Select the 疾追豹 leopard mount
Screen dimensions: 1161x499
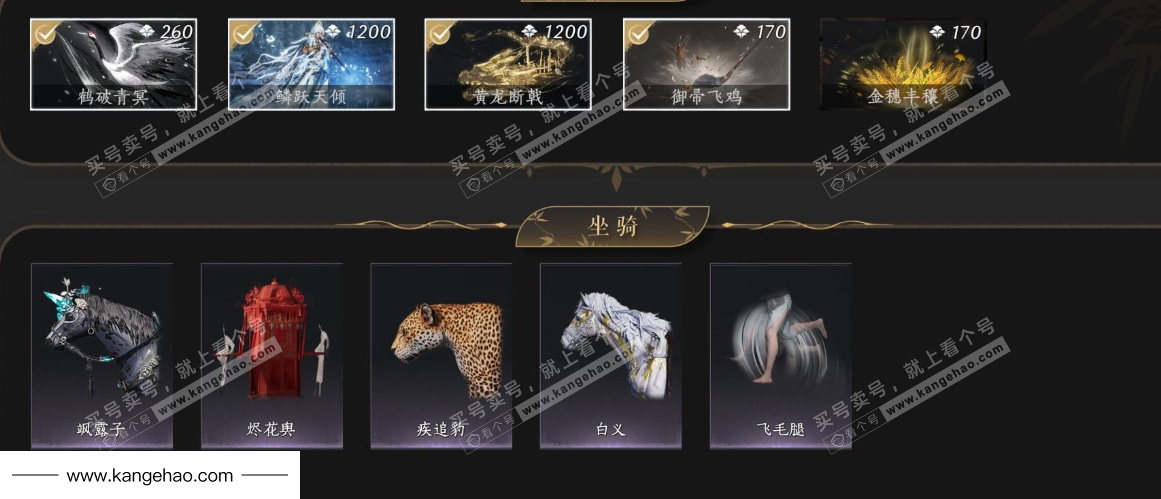pos(441,356)
